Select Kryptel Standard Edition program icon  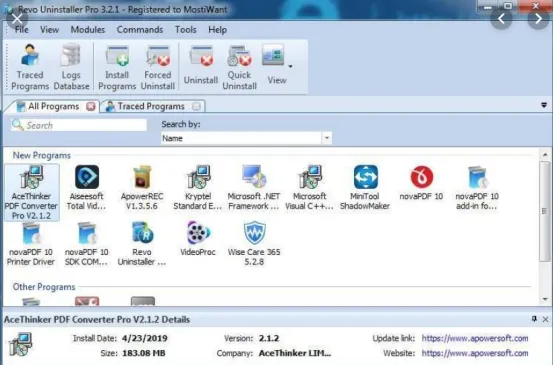click(198, 187)
